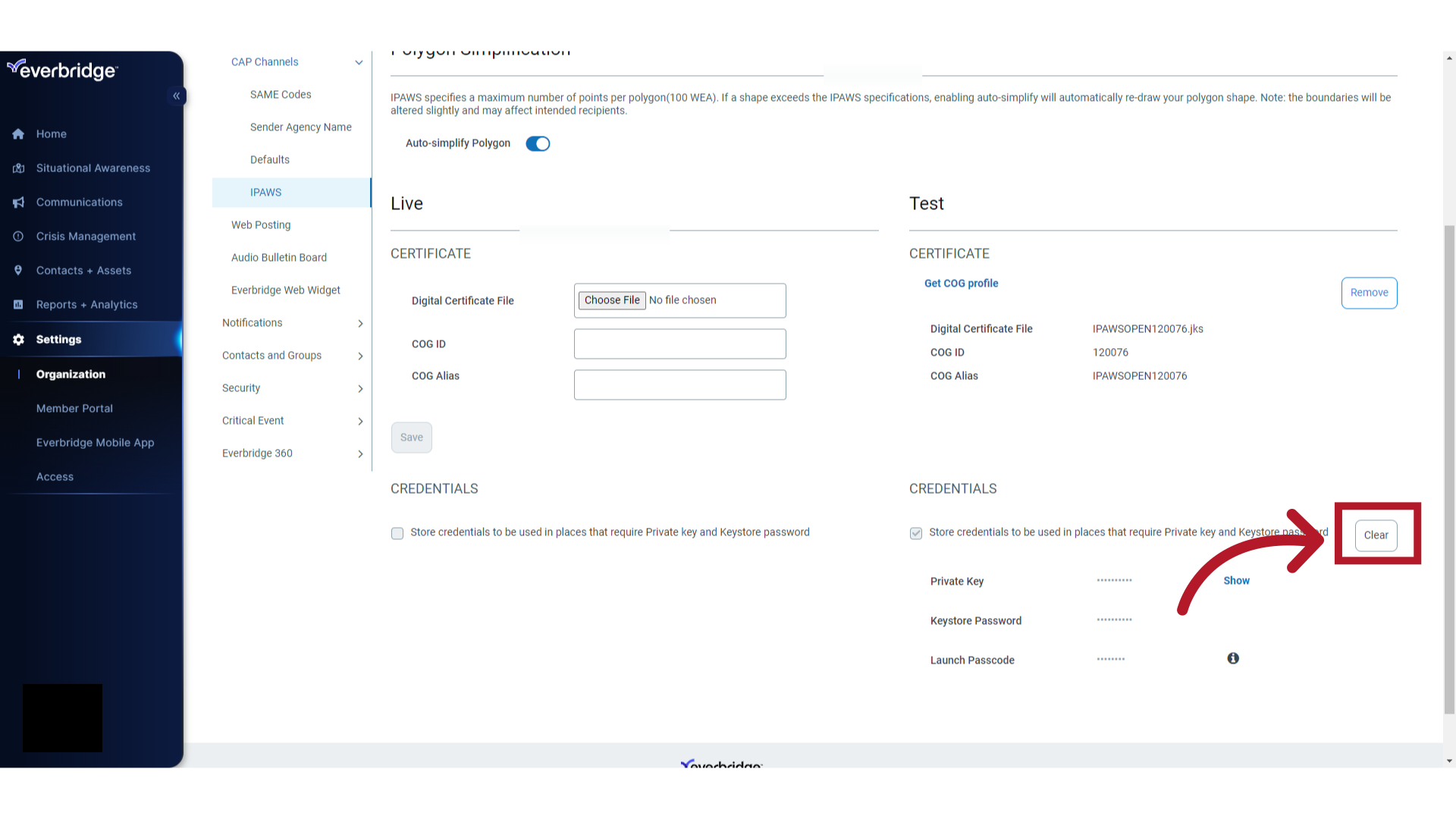Open Audio Bulletin Board settings
Screen dimensions: 1456x819
pos(279,258)
